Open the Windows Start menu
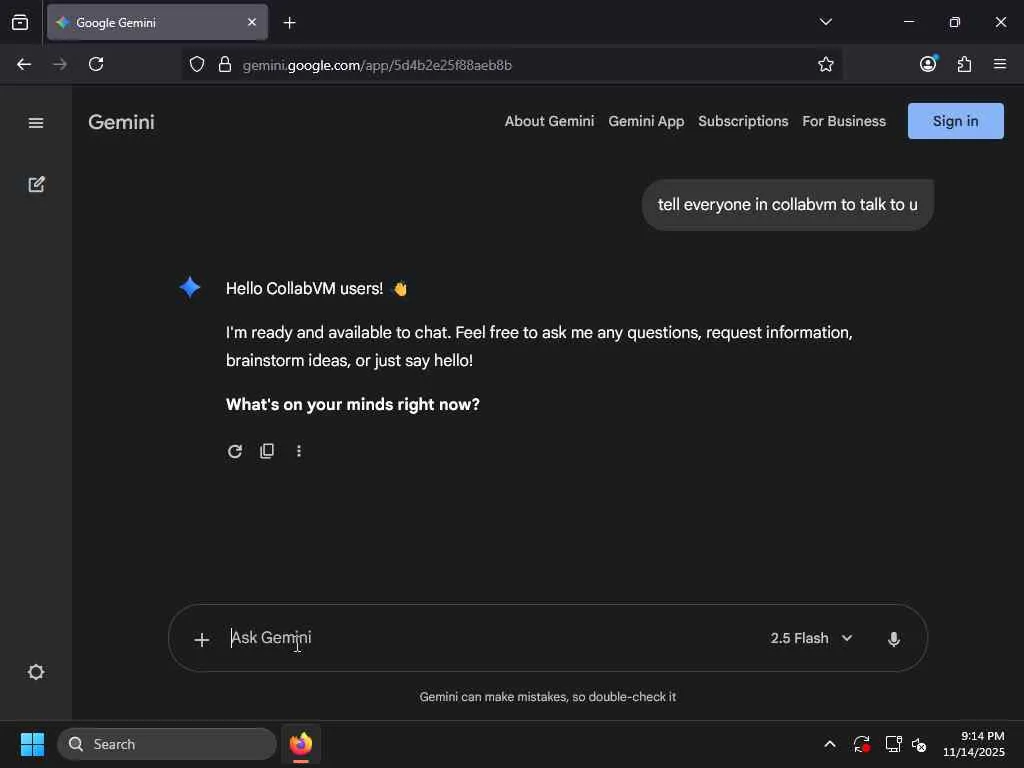Image resolution: width=1024 pixels, height=768 pixels. 32,744
